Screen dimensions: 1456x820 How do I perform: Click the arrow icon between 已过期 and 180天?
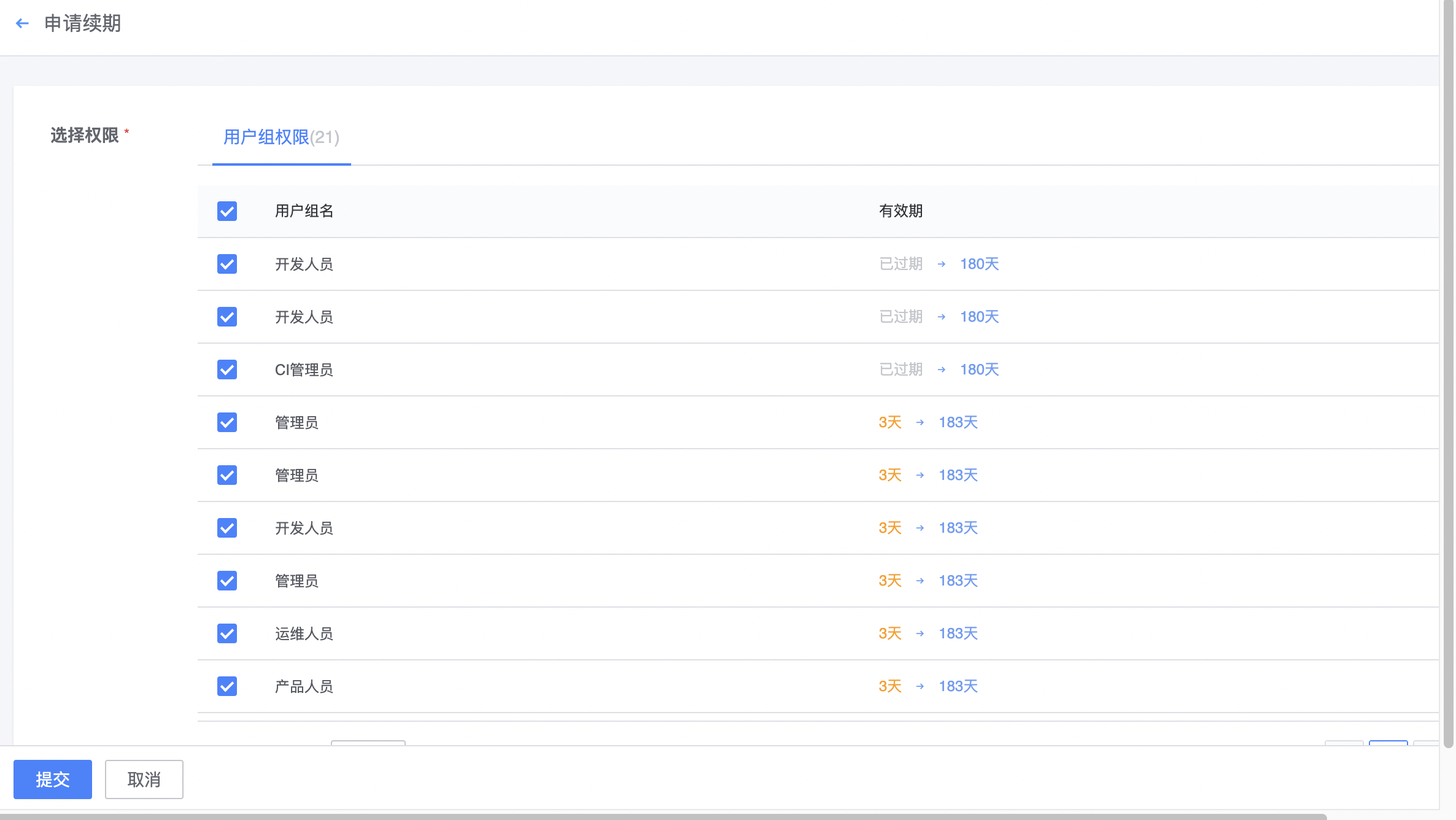tap(940, 264)
